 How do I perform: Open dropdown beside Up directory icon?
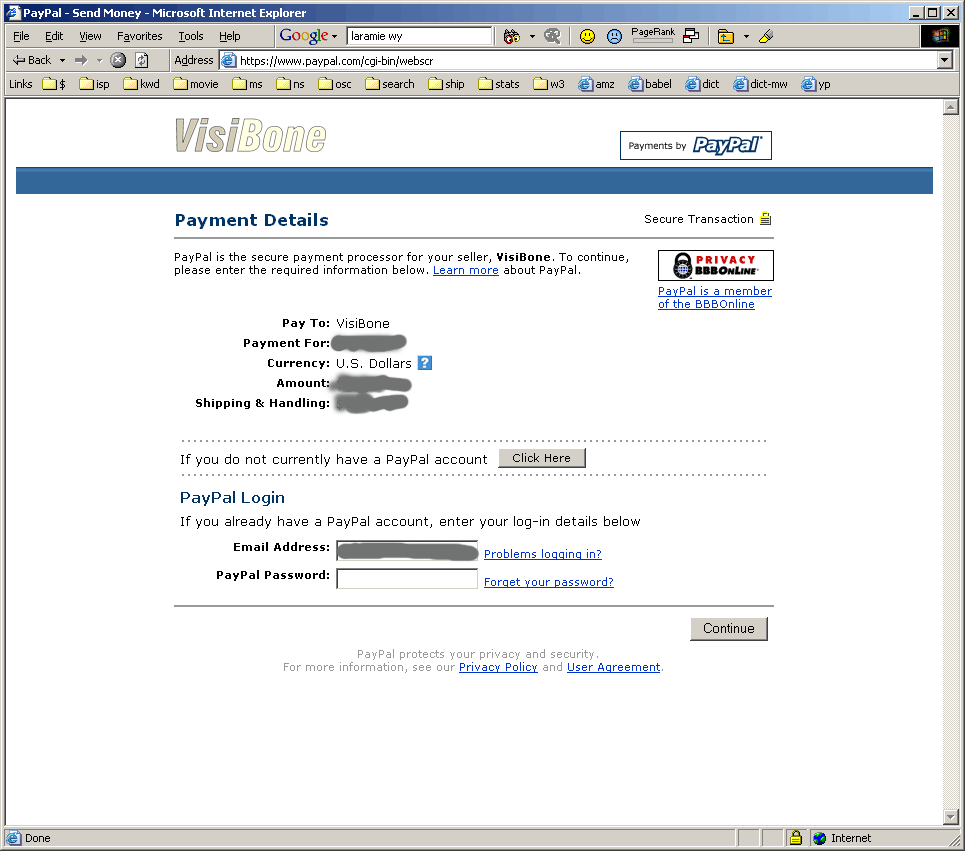click(x=747, y=37)
